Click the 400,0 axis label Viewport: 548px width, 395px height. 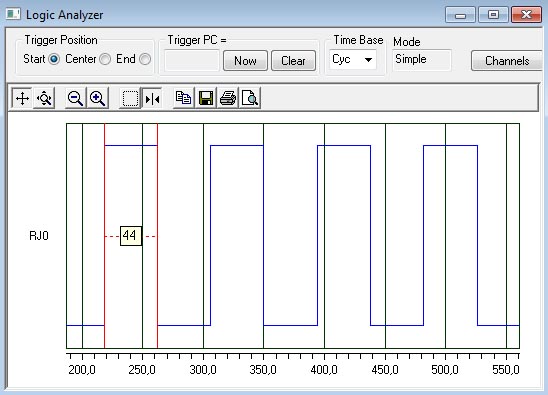coord(324,370)
